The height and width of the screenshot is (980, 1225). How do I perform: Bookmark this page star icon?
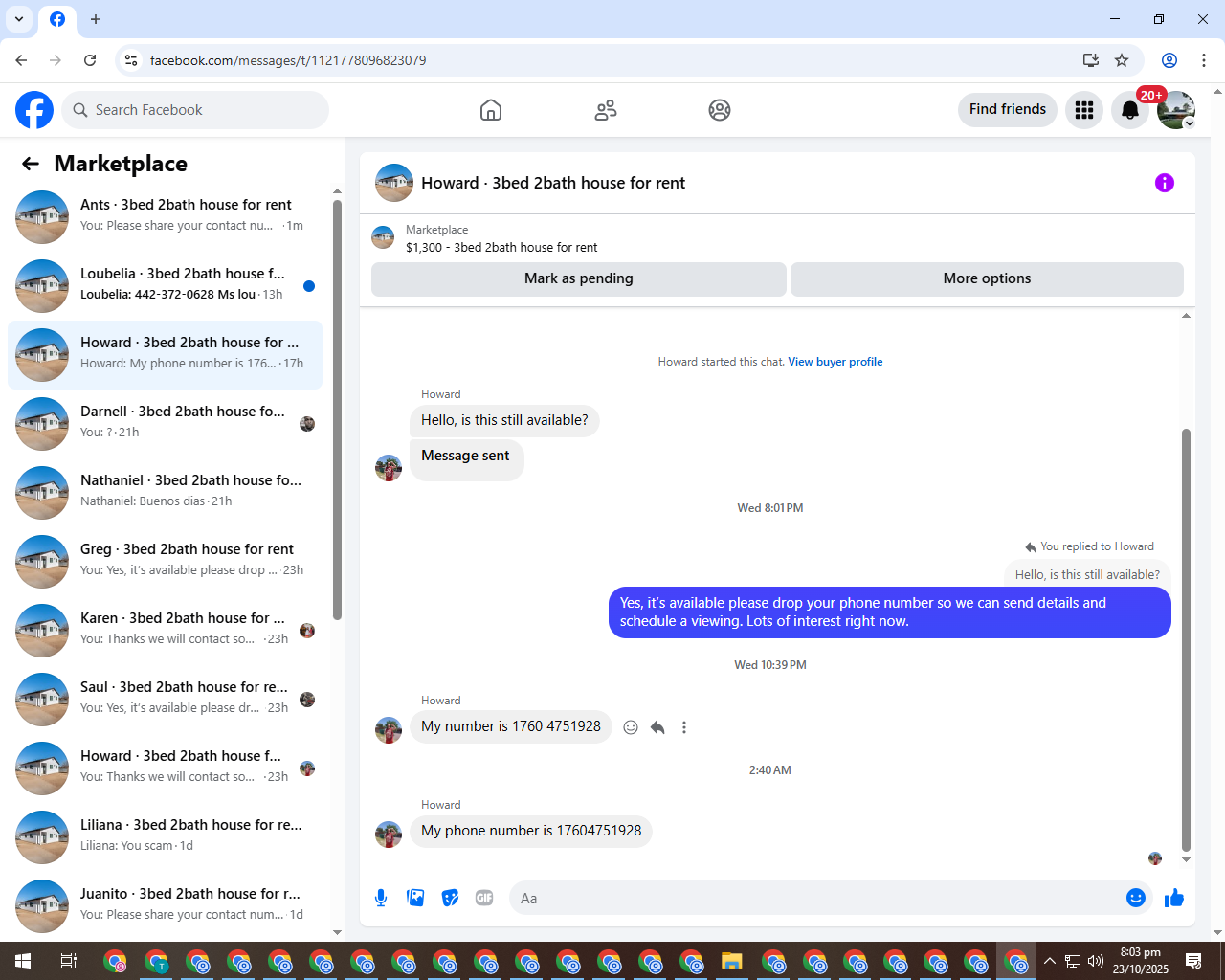point(1122,60)
